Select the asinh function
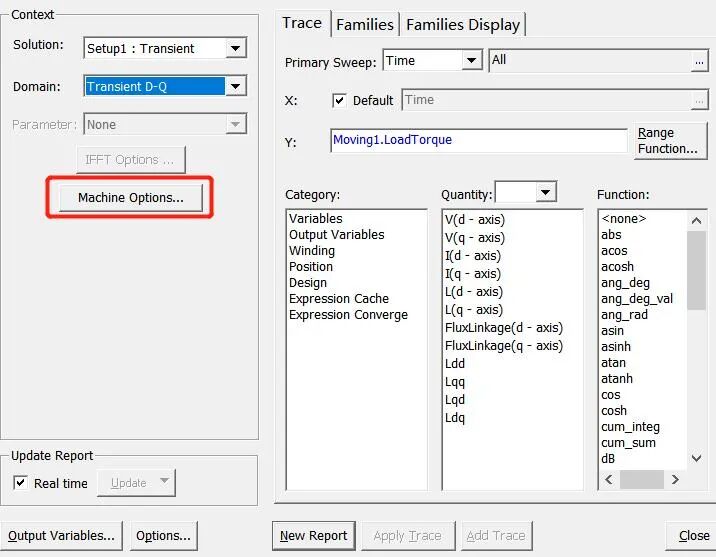 (616, 347)
